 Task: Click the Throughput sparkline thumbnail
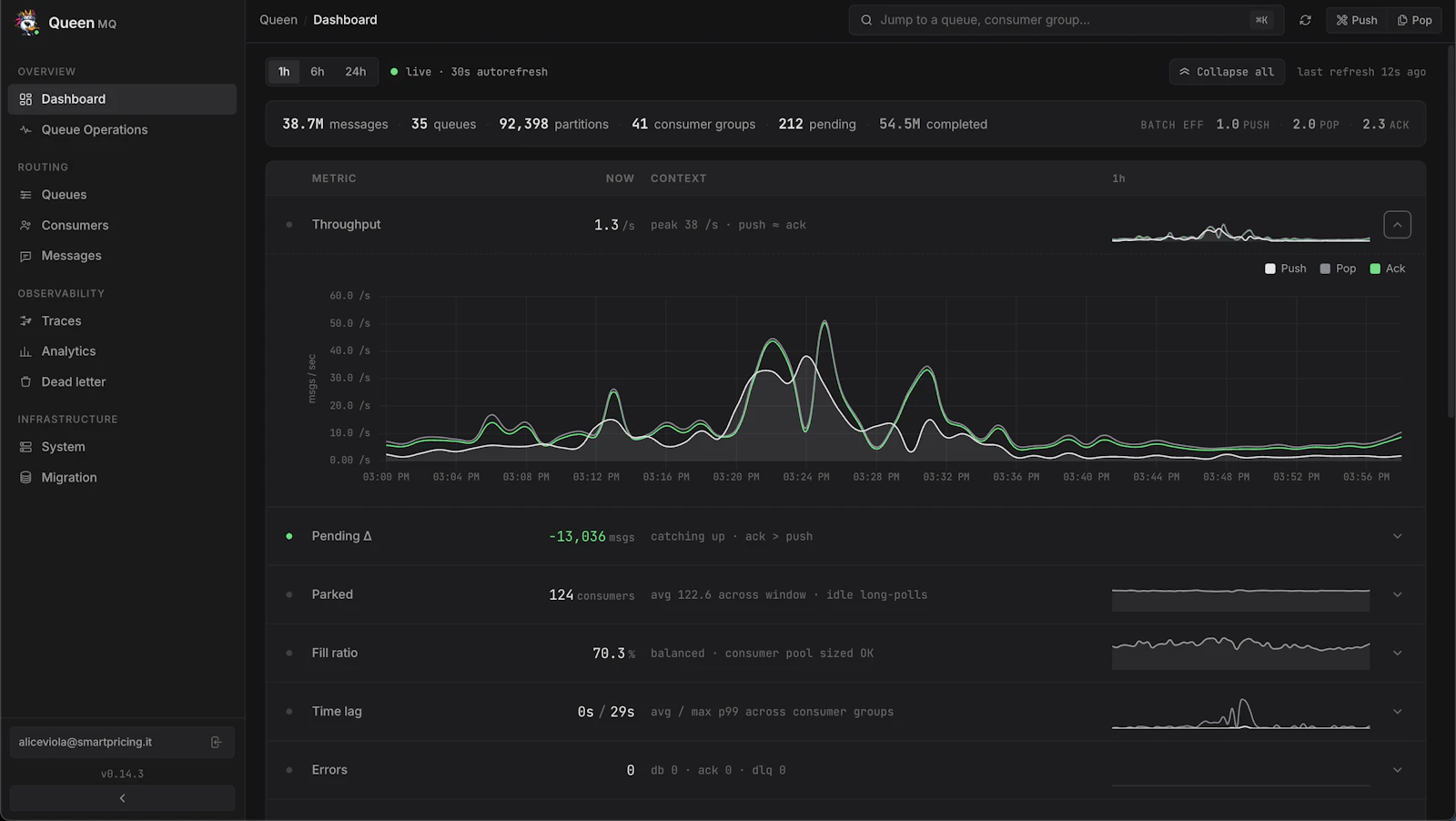pyautogui.click(x=1240, y=233)
